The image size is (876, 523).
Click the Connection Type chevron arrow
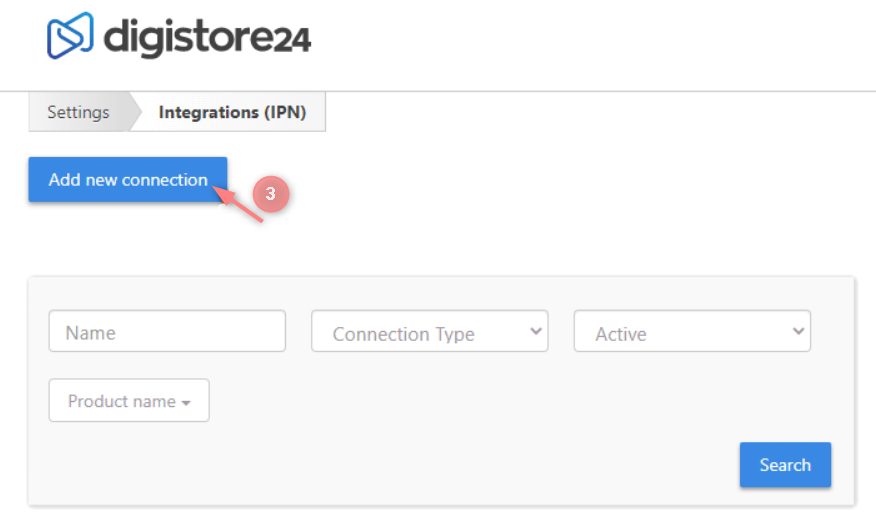coord(535,330)
